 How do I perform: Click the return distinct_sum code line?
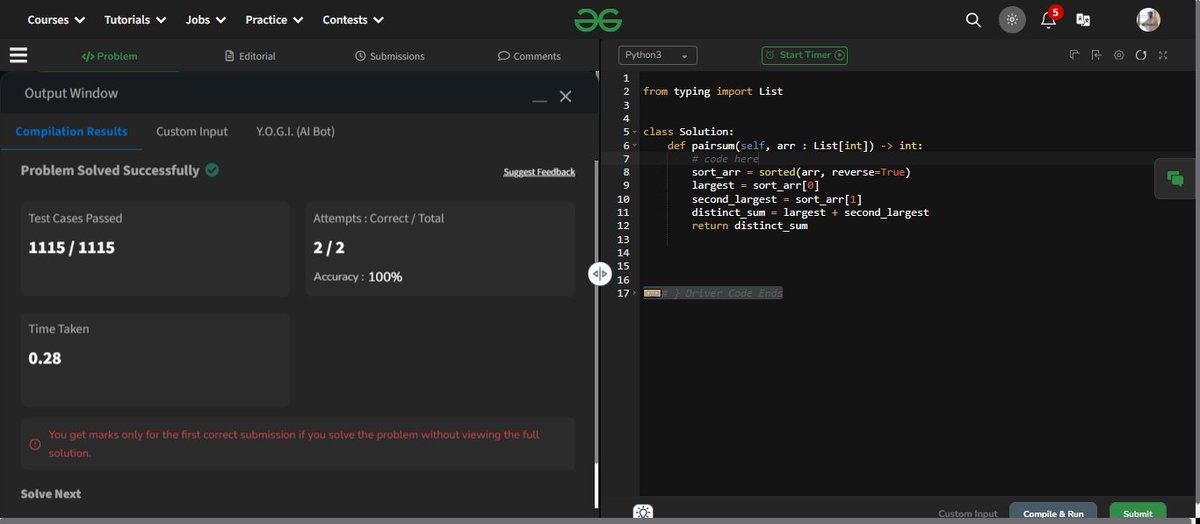(749, 225)
